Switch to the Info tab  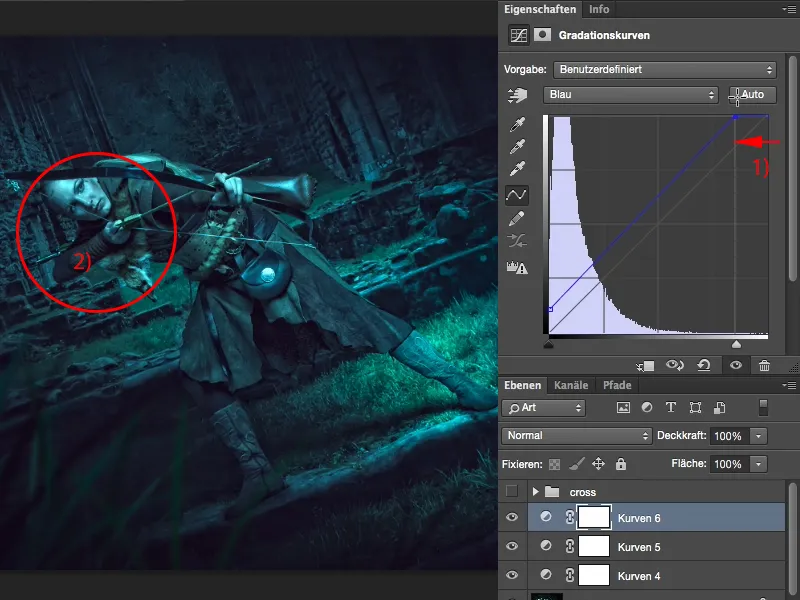(599, 9)
